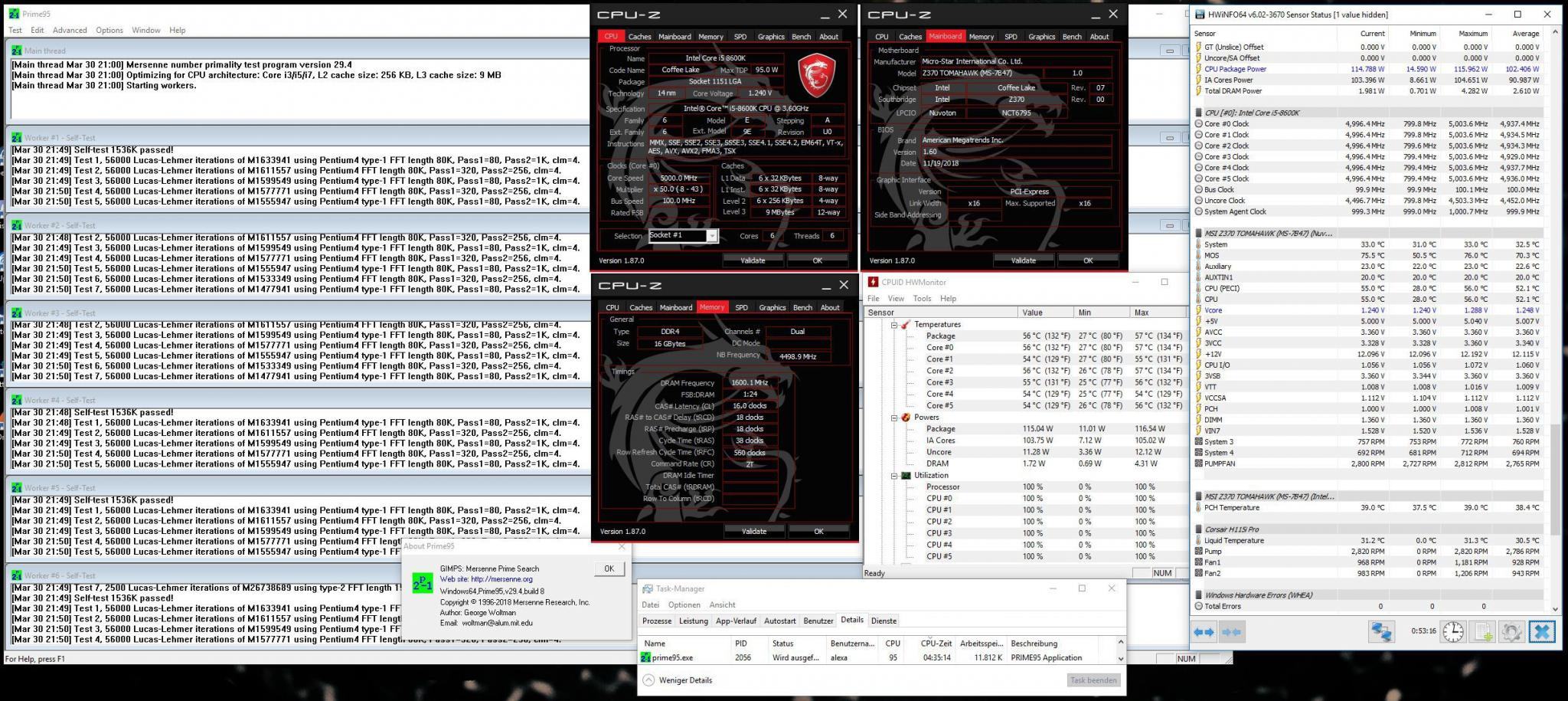Open the Advanced menu in Prime95

click(x=70, y=30)
